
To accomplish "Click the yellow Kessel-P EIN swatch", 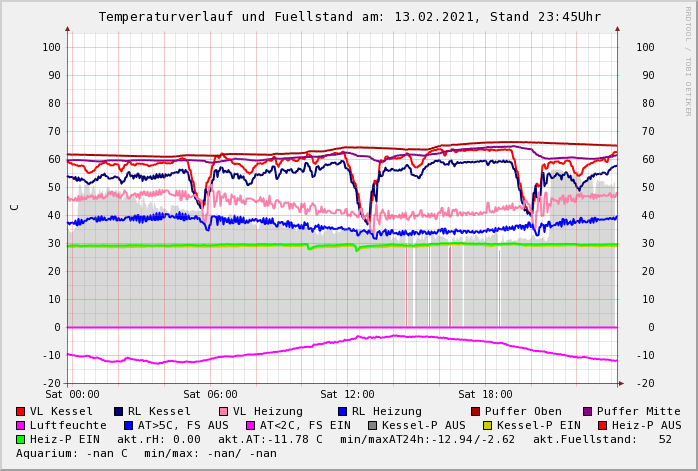I will click(490, 425).
